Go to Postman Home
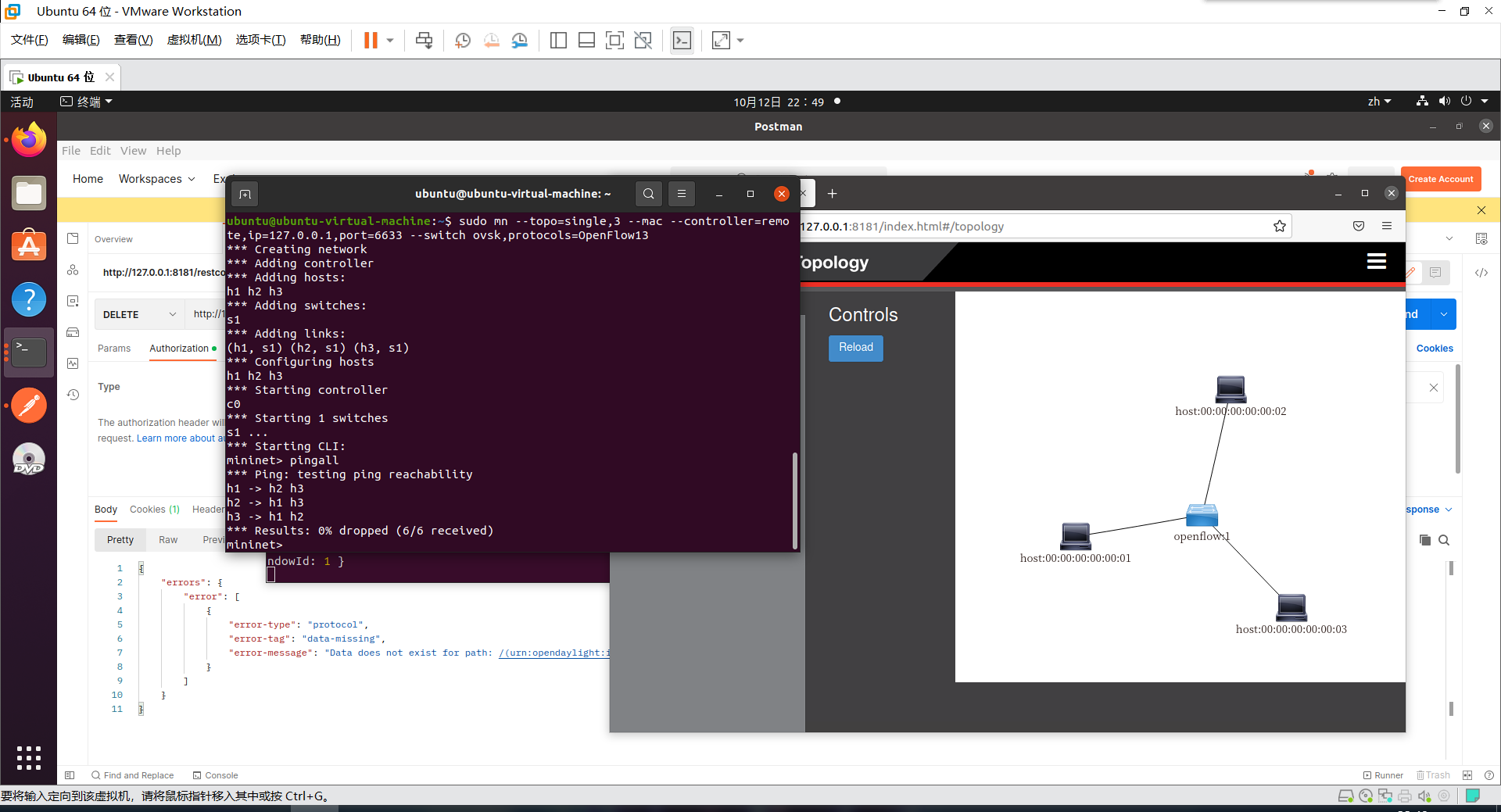Viewport: 1501px width, 812px height. [88, 179]
